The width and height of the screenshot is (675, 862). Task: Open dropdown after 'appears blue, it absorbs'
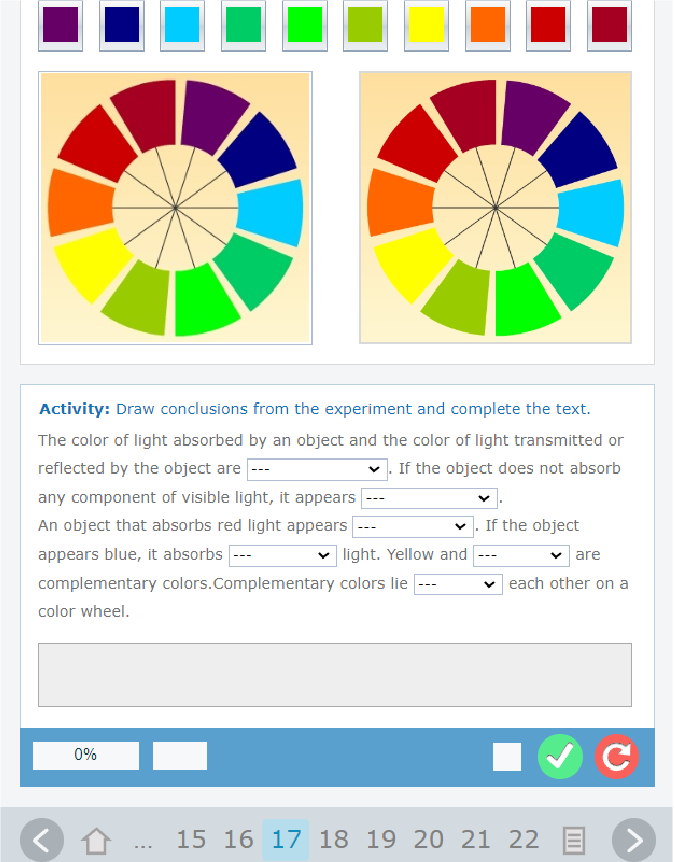[283, 556]
